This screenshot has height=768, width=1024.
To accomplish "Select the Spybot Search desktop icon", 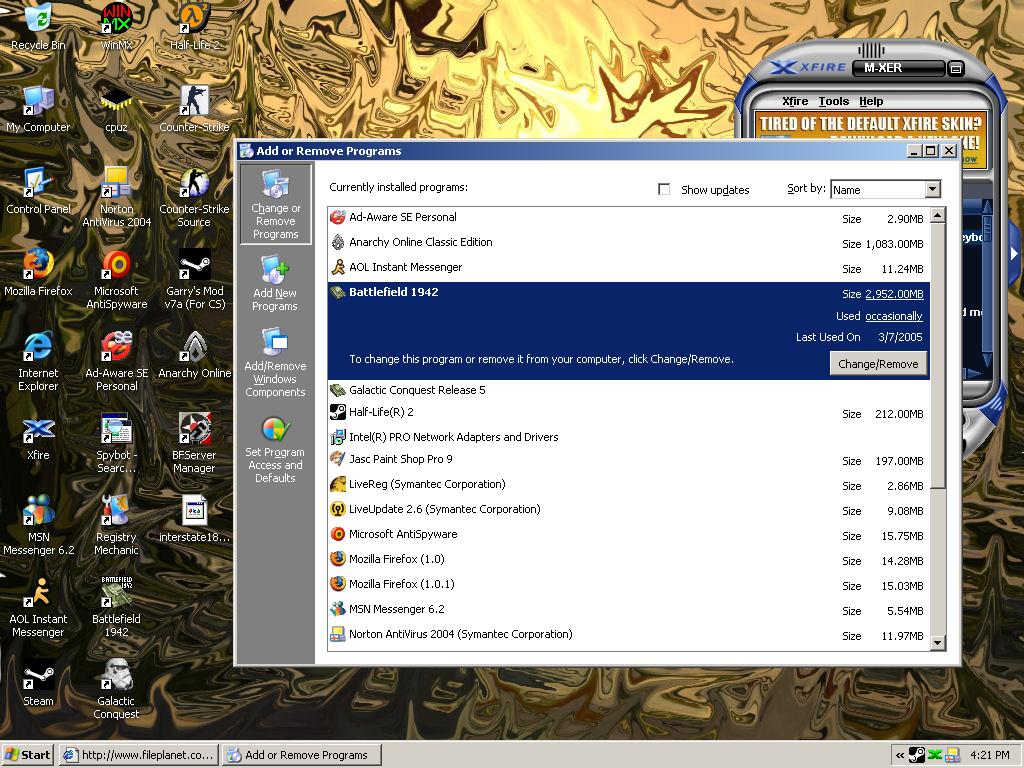I will 116,443.
